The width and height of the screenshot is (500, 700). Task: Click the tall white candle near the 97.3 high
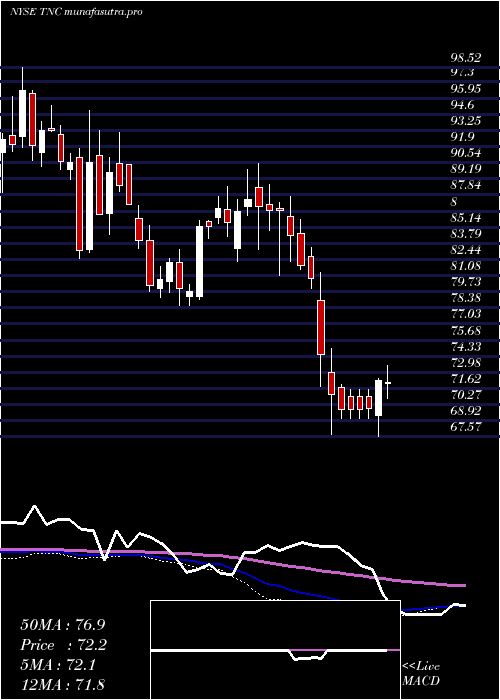(22, 113)
